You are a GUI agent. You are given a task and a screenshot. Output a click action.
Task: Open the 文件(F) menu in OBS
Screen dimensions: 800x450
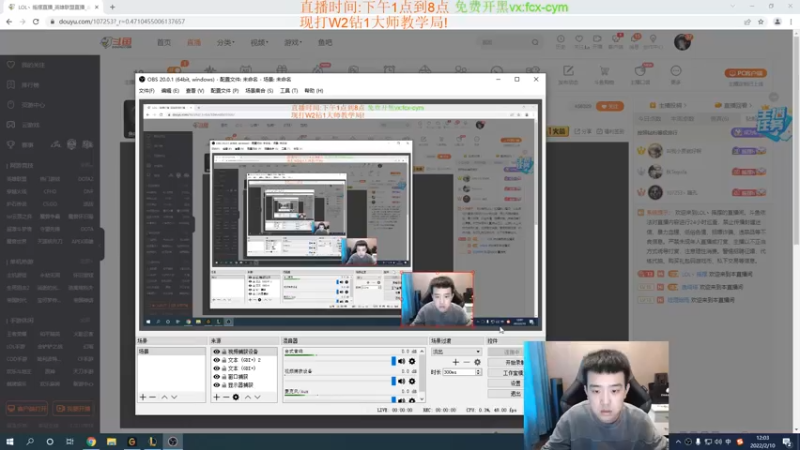146,90
